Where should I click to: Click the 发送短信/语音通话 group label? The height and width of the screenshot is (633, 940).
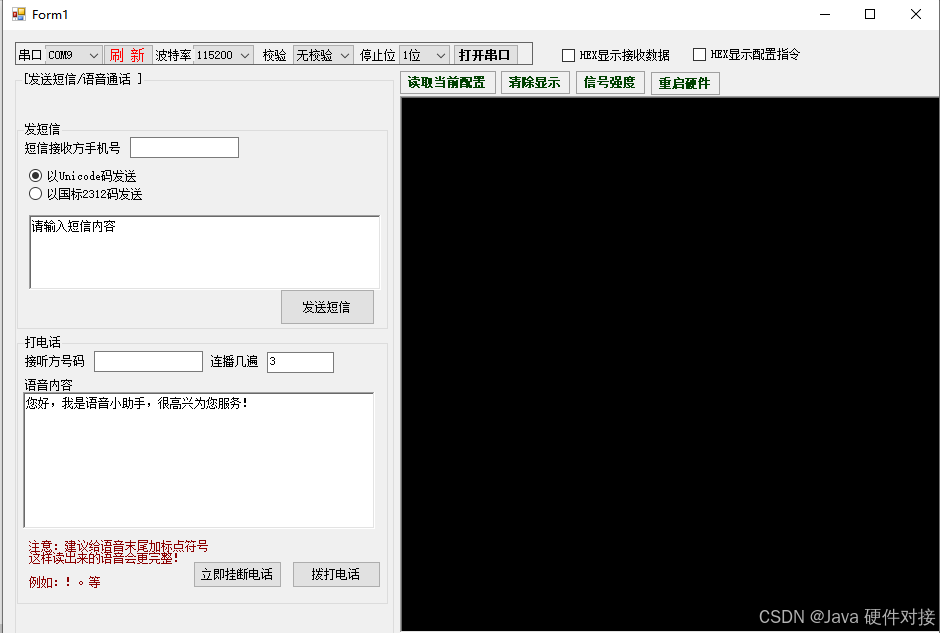(83, 79)
